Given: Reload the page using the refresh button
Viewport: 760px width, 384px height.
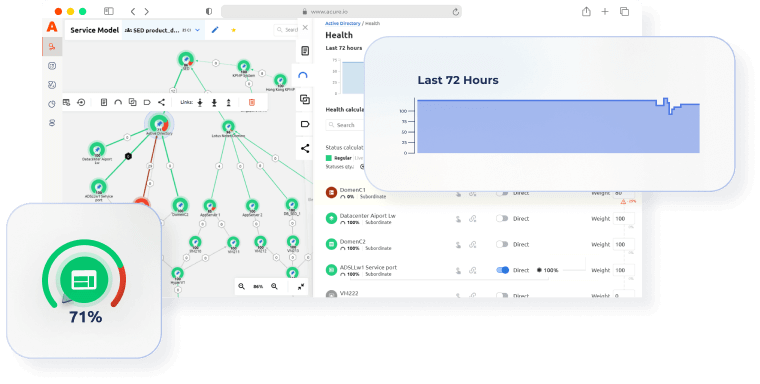Looking at the screenshot, I should point(456,12).
